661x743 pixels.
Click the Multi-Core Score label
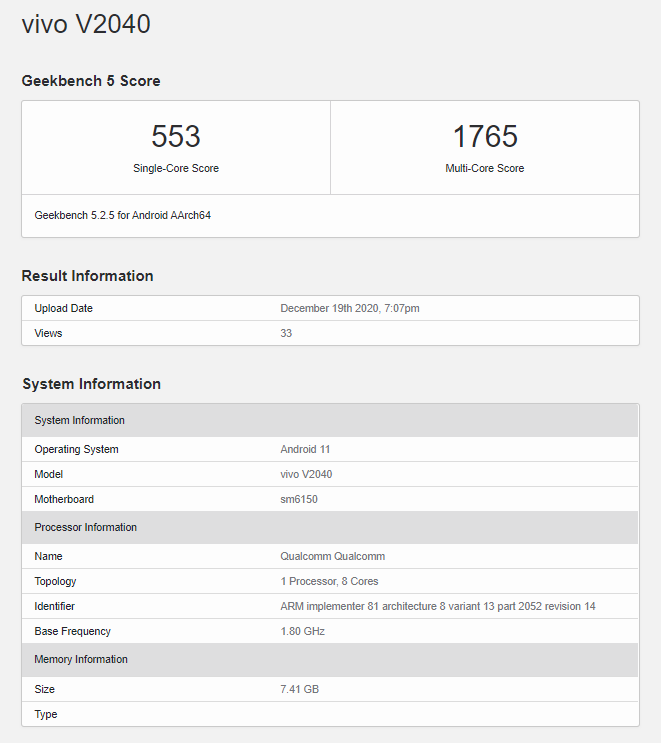(x=485, y=168)
